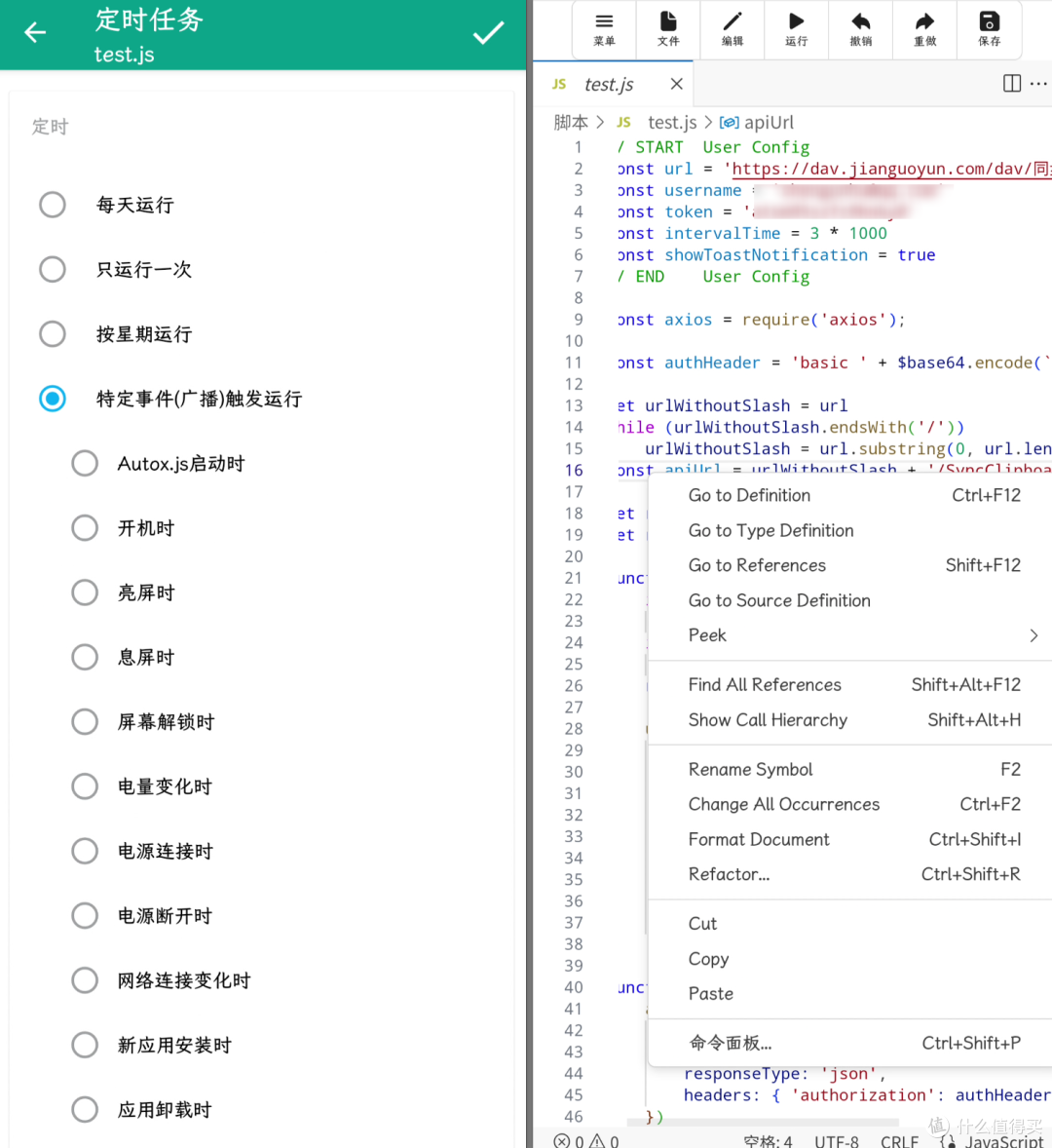Click the chevron after test.js in the breadcrumb
Screen dimensions: 1052x1148
(708, 122)
